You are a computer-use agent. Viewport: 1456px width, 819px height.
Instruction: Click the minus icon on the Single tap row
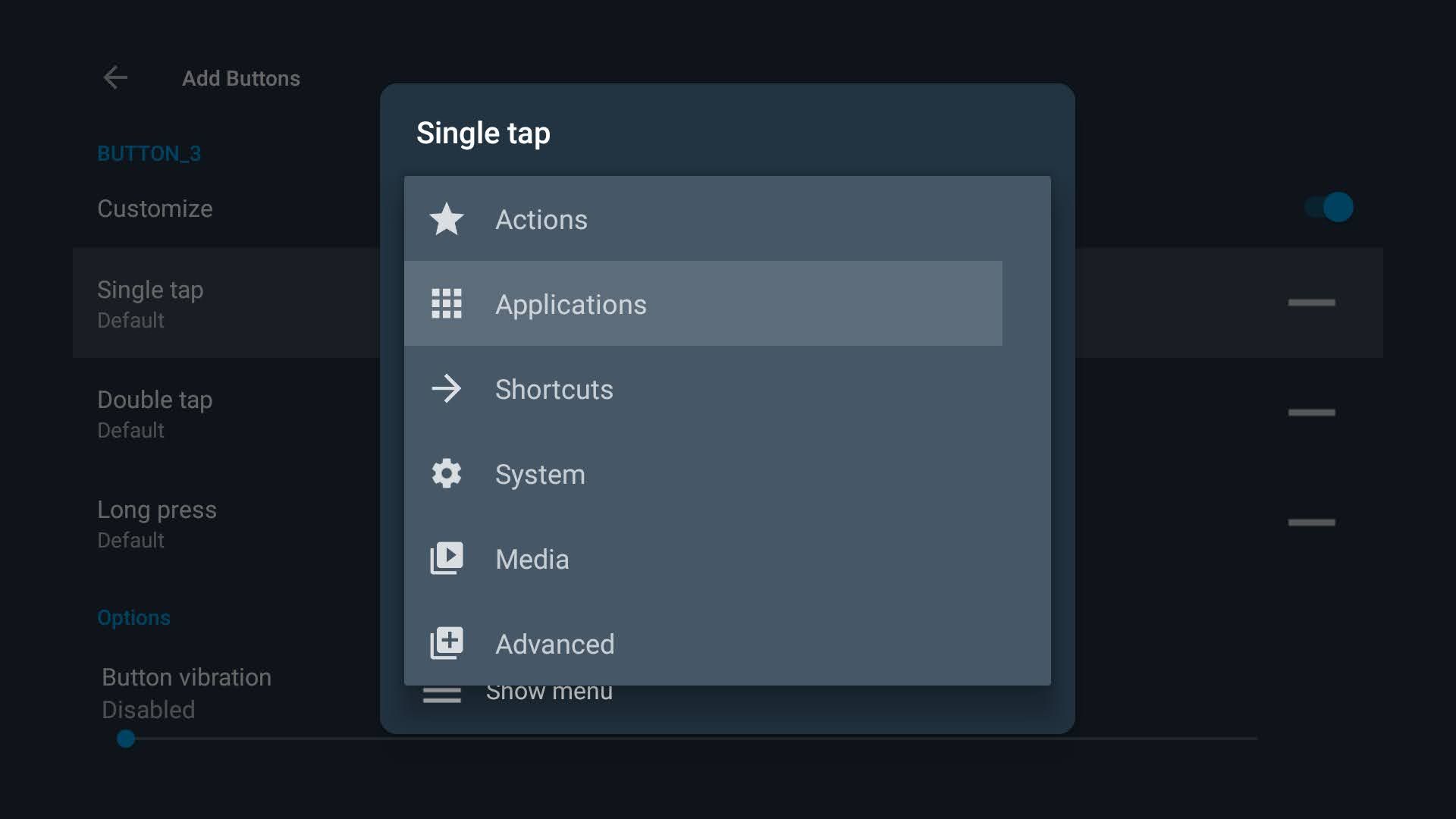[1312, 303]
